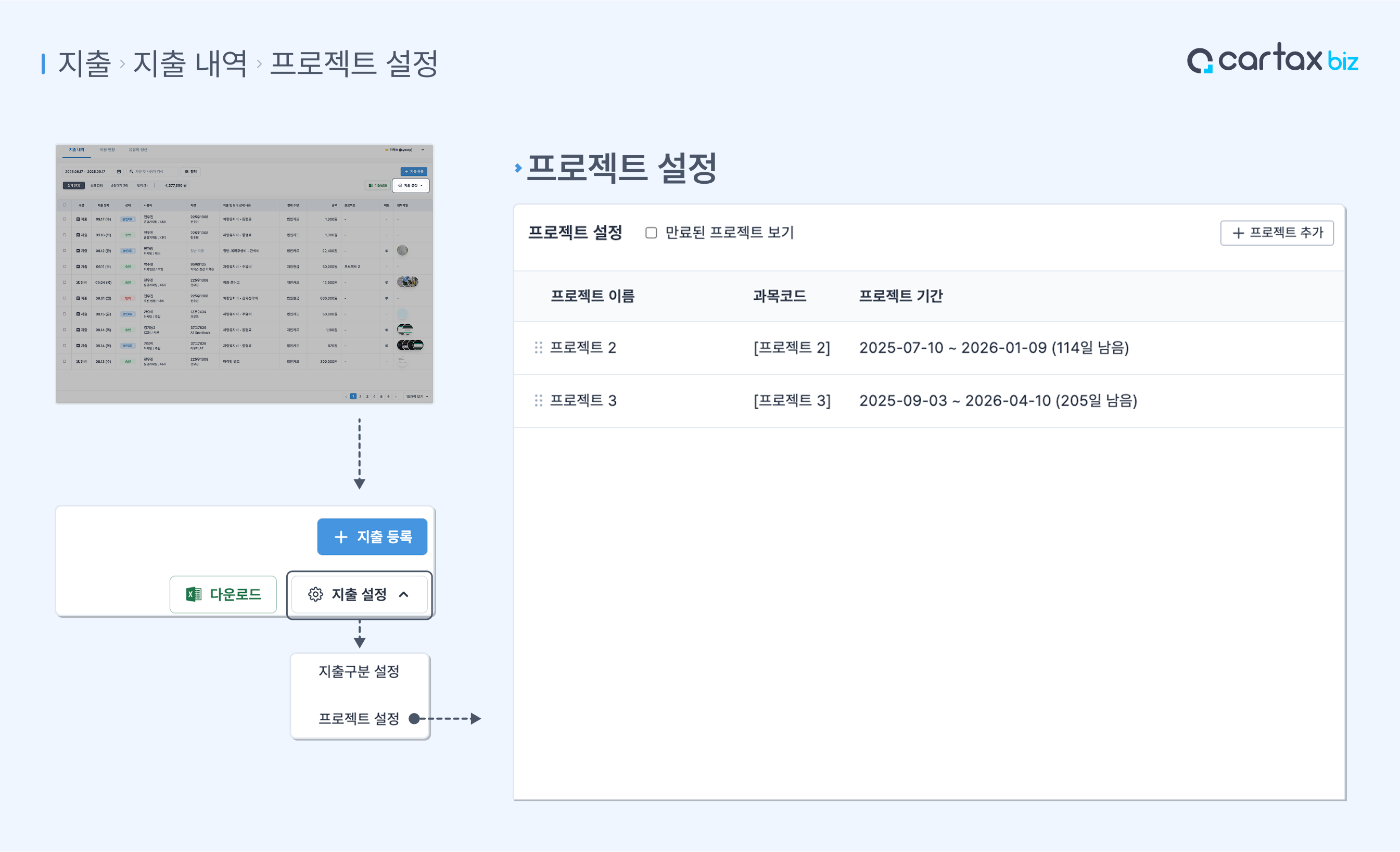Viewport: 1400px width, 852px height.
Task: Click the drag handle beside 프로젝트 2
Action: coord(538,347)
